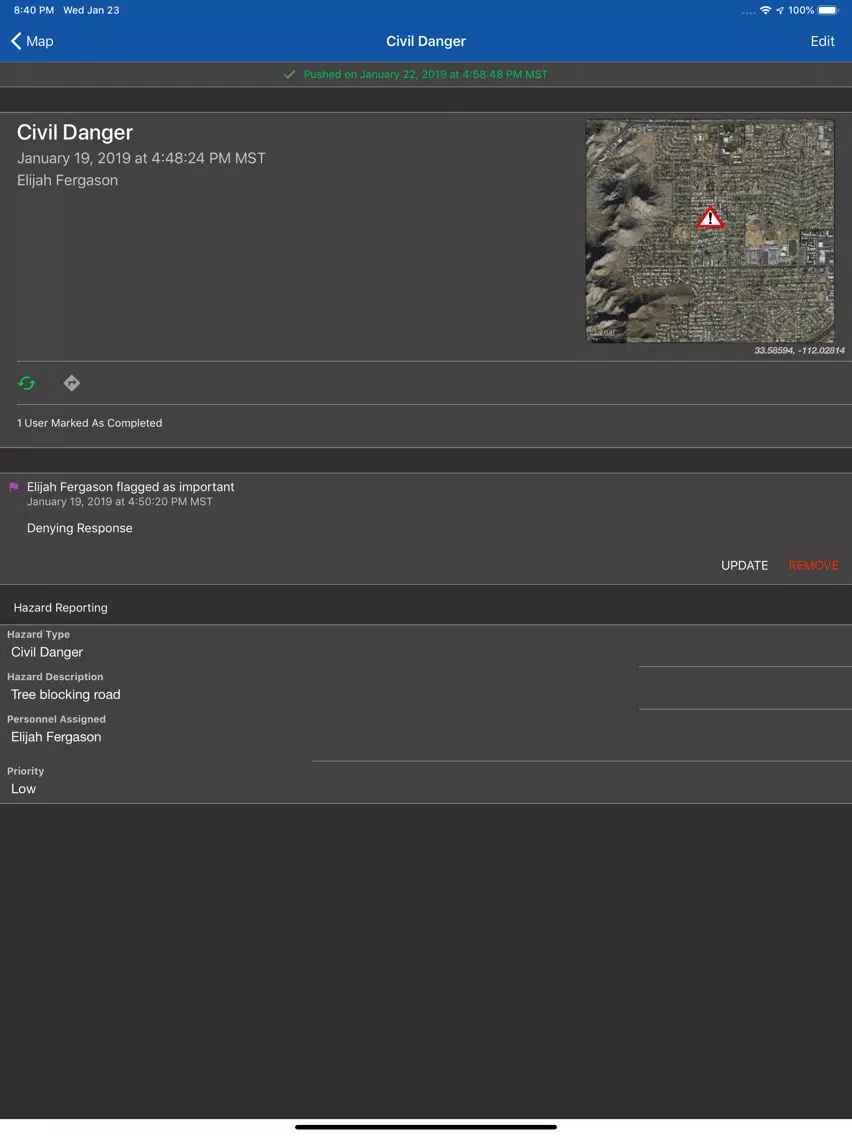Screen dimensions: 852x1136
Task: Open directions with the diamond arrow icon
Action: pyautogui.click(x=72, y=383)
